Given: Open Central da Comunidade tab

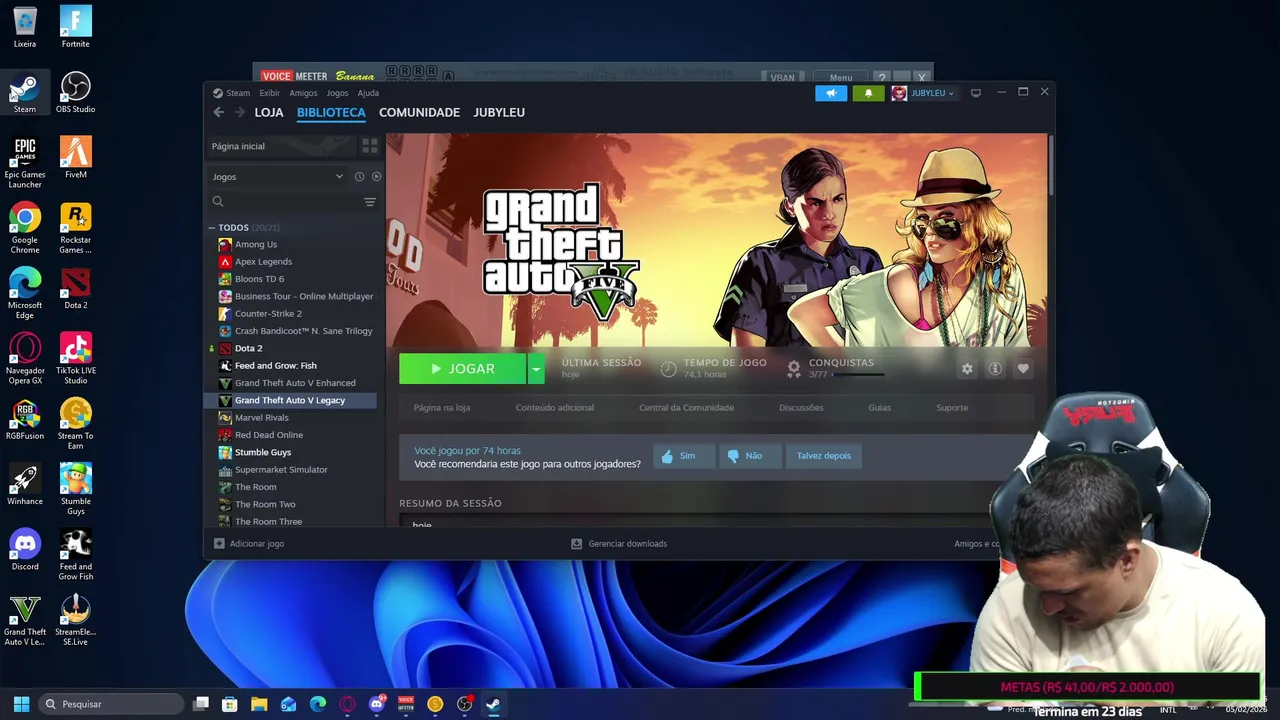Looking at the screenshot, I should pos(686,408).
